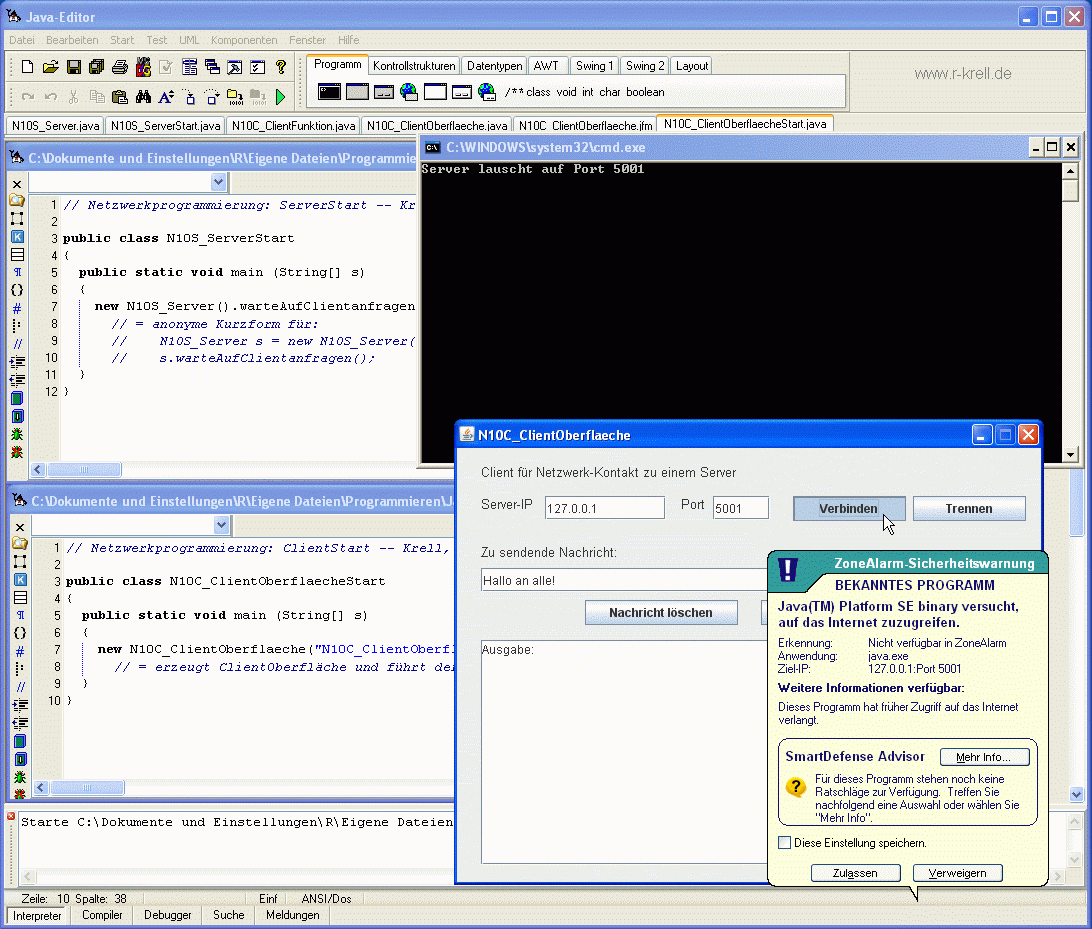Open the binoculars search tool

pos(143,97)
